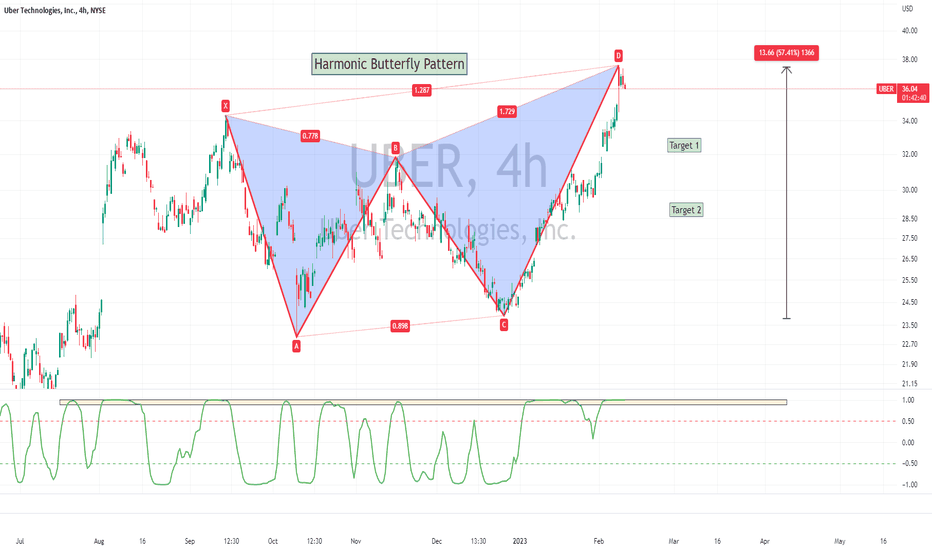Image resolution: width=932 pixels, height=550 pixels.
Task: Click the Sep label on time axis
Action: point(190,541)
